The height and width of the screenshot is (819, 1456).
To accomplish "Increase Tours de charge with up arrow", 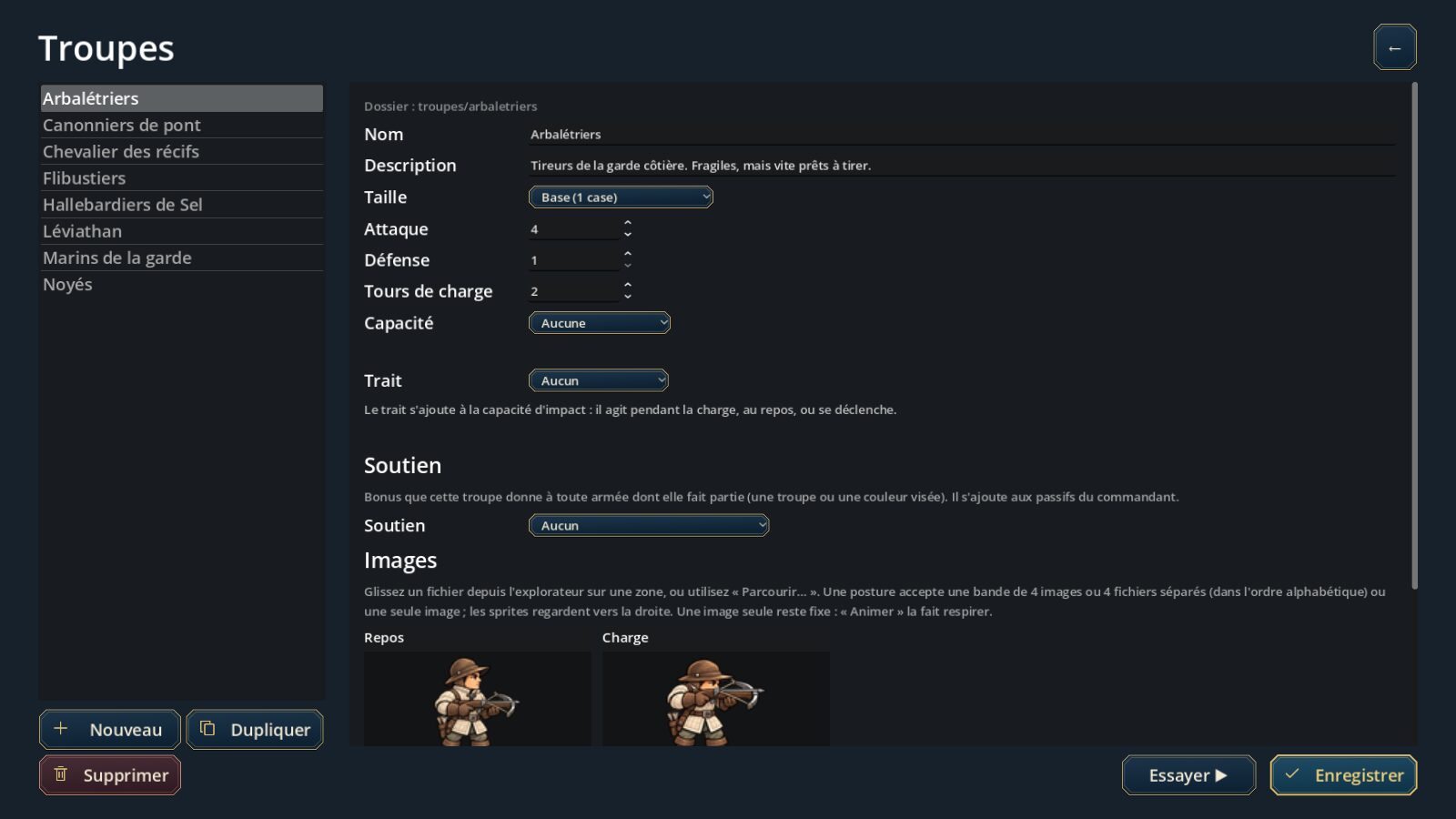I will 628,285.
